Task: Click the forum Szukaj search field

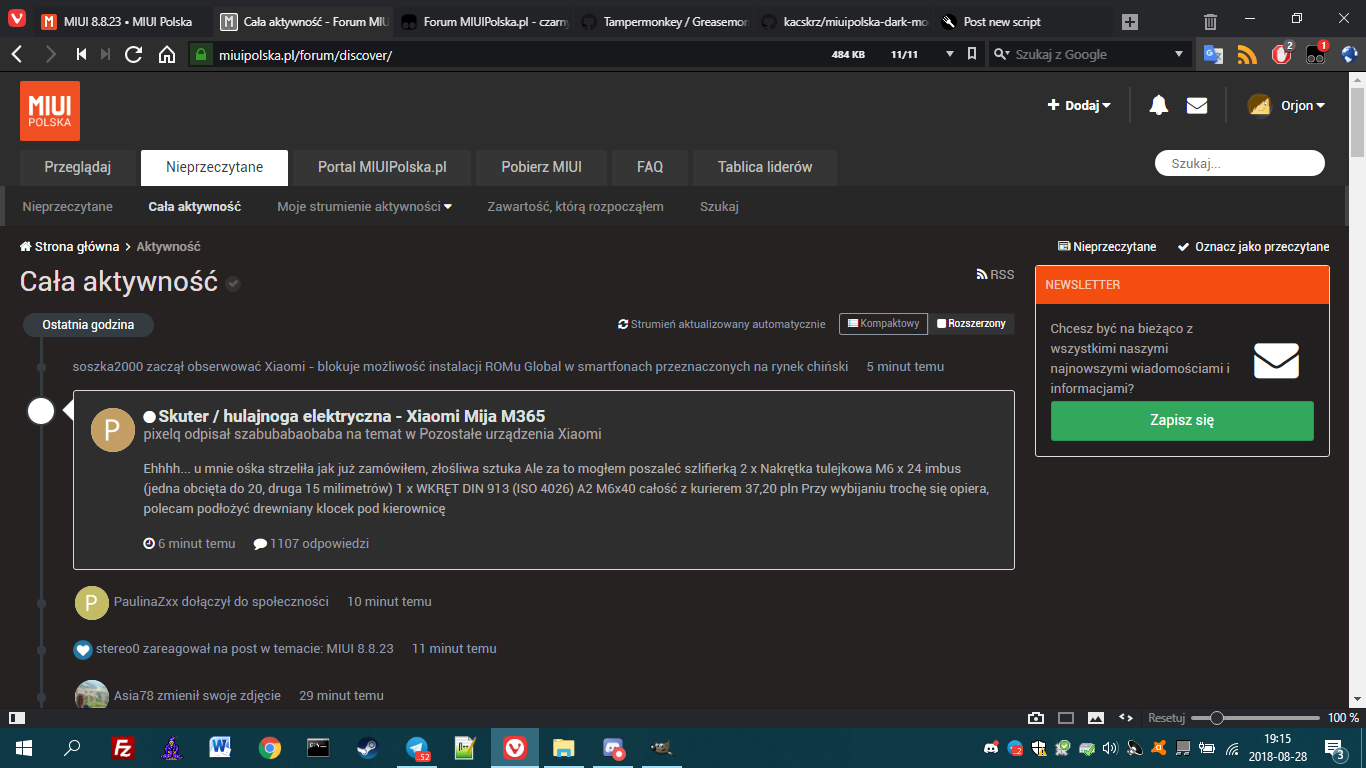Action: tap(1239, 163)
